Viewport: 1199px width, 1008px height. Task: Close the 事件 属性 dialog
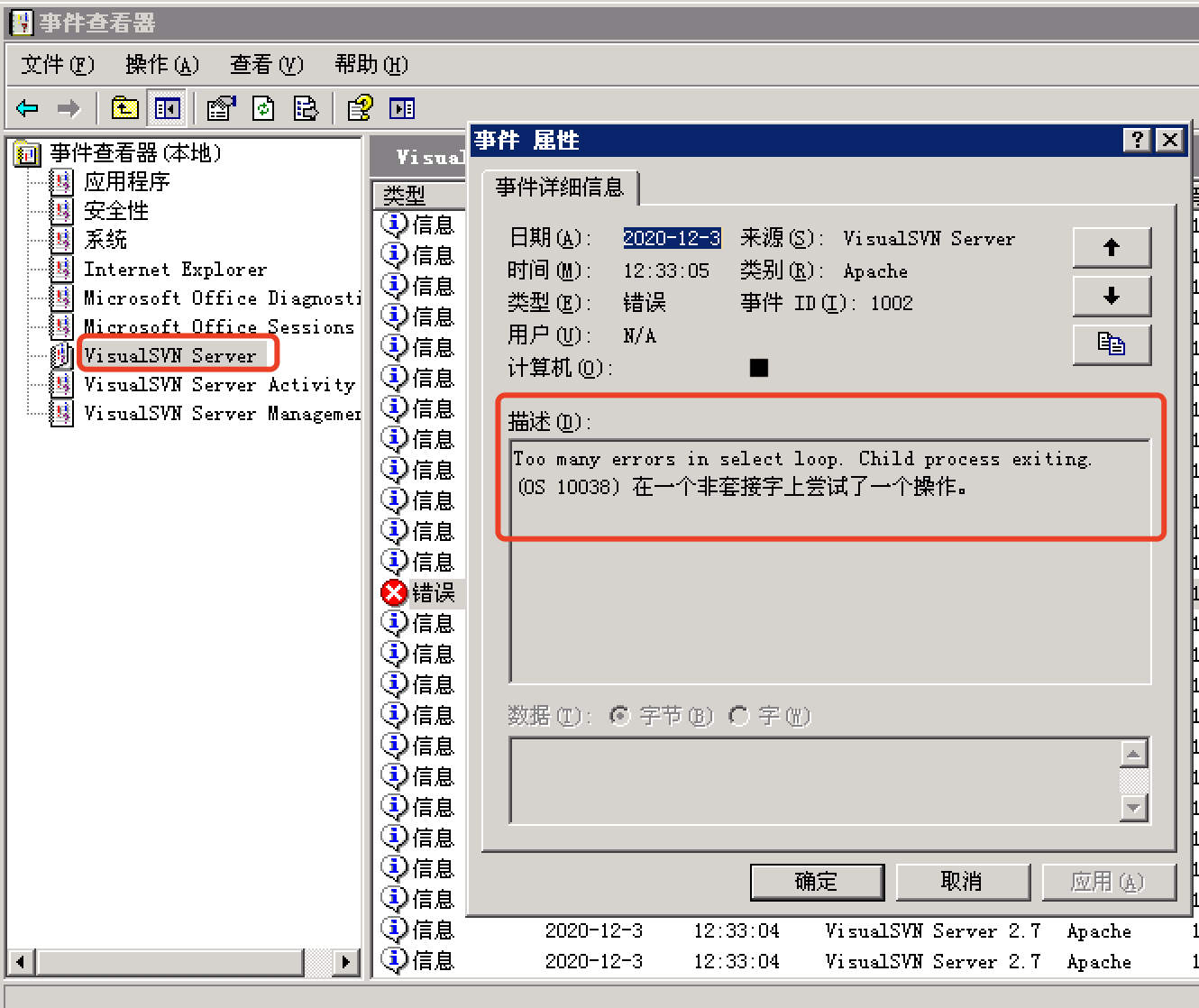tap(1170, 140)
